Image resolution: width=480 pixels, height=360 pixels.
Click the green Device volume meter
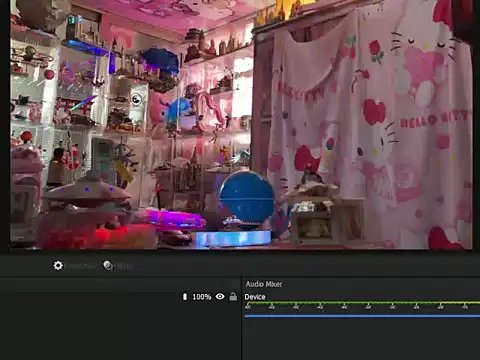tap(362, 303)
